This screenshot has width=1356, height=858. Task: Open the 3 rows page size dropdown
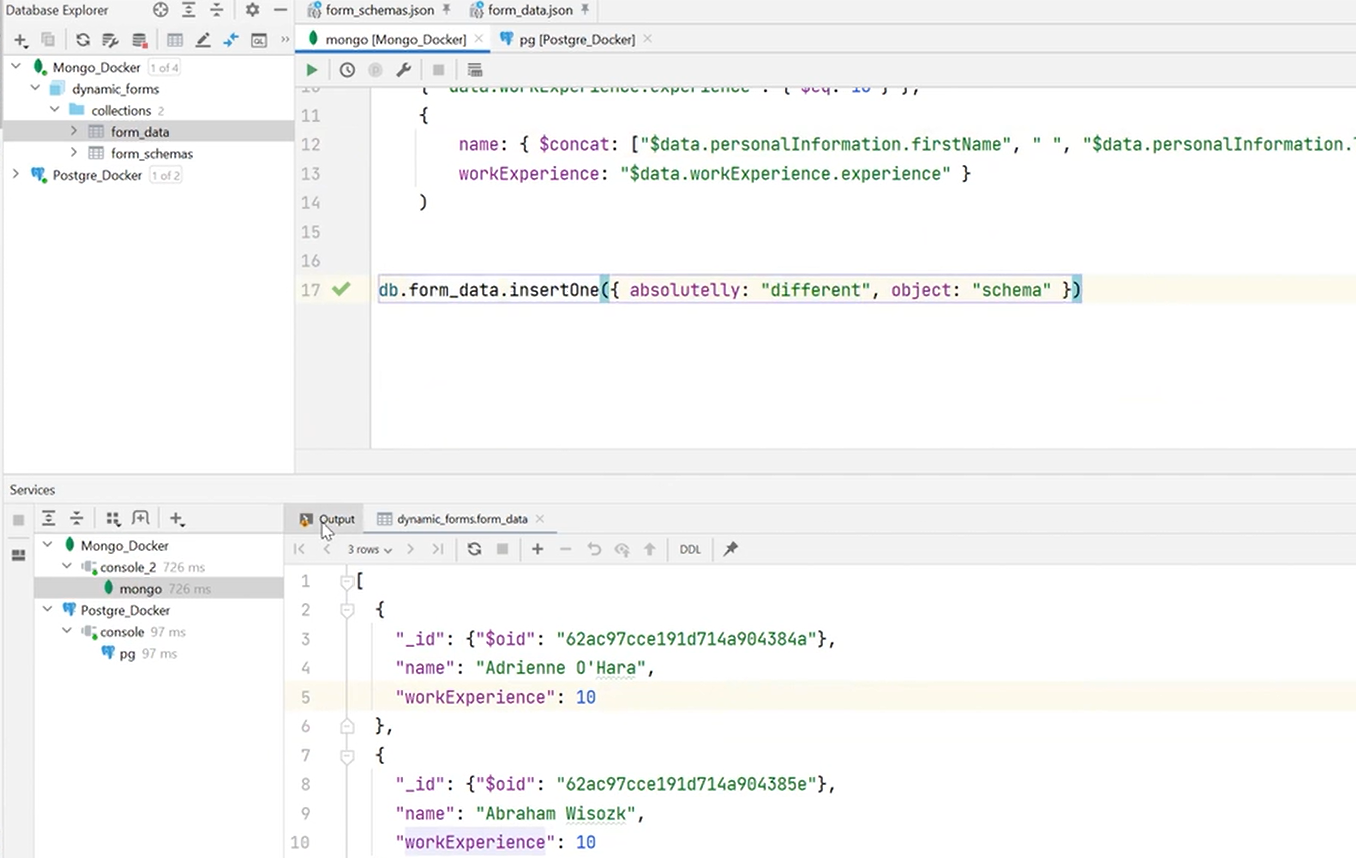point(368,549)
